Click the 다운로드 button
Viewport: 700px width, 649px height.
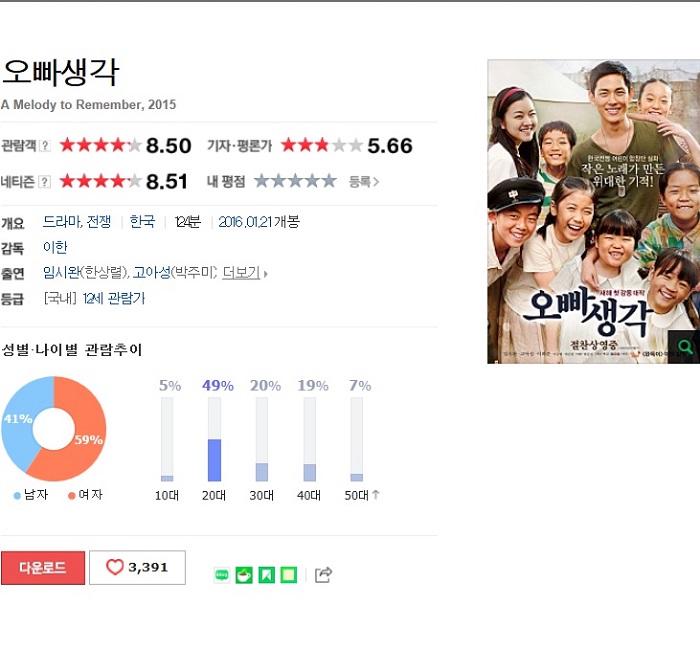tap(43, 568)
